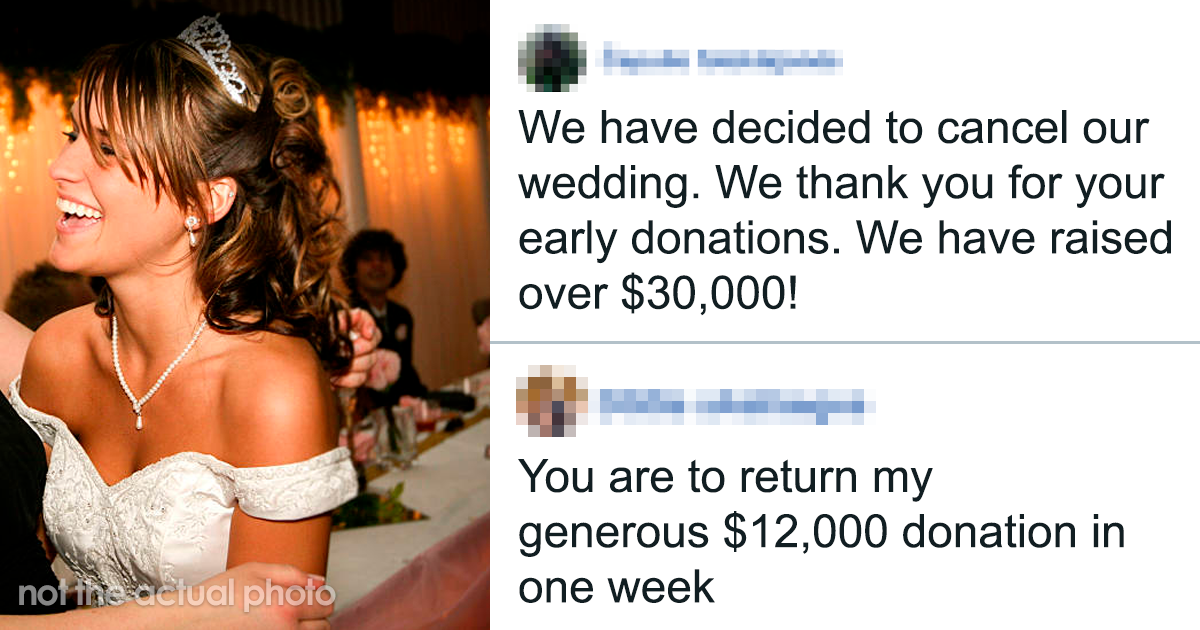
Task: Open the second commenter's blurred profile name
Action: coord(732,406)
